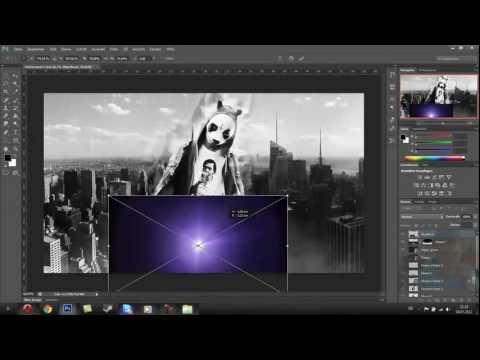
Task: Select the Eraser tool
Action: pos(6,116)
